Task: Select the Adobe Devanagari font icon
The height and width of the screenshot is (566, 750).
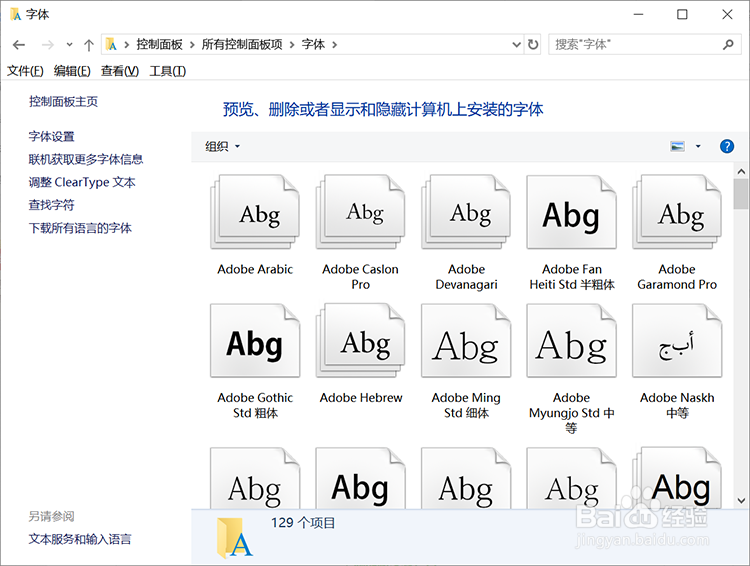Action: [x=466, y=212]
